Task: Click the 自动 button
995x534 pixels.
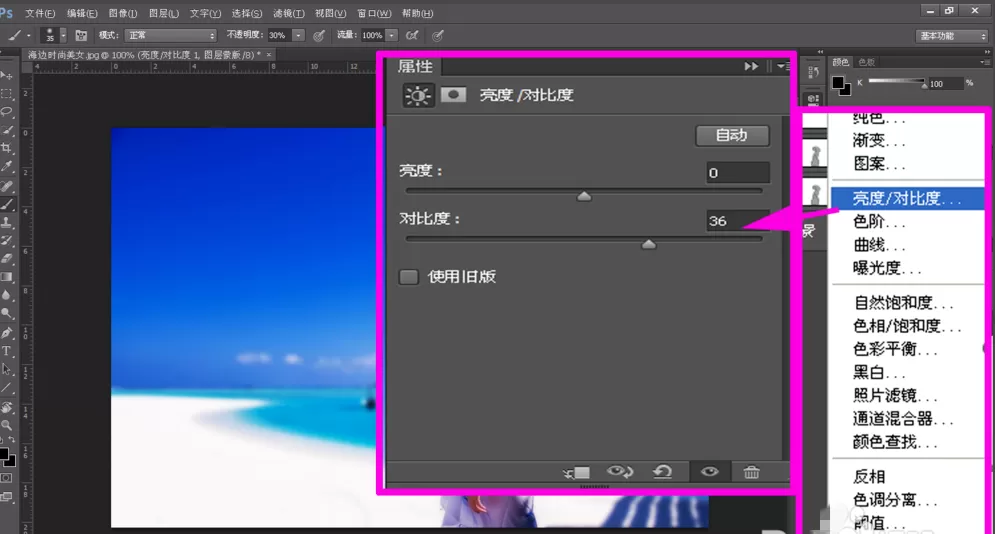Action: pyautogui.click(x=732, y=135)
